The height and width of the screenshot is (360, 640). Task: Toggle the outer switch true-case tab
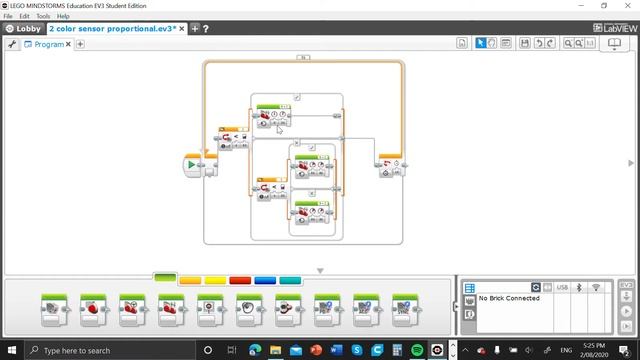coord(297,97)
